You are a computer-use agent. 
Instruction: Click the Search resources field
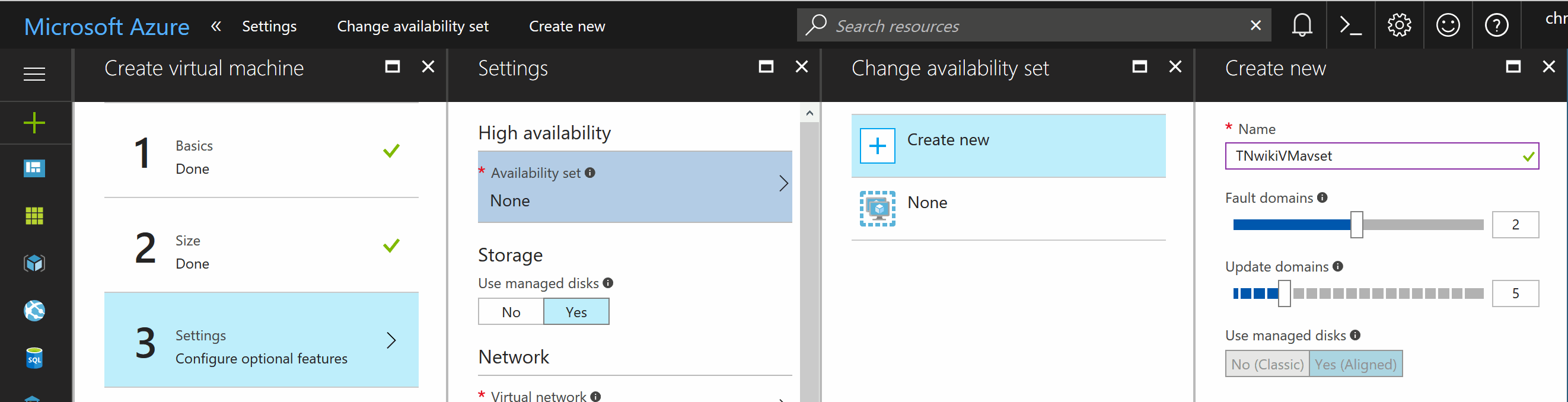(x=1034, y=25)
